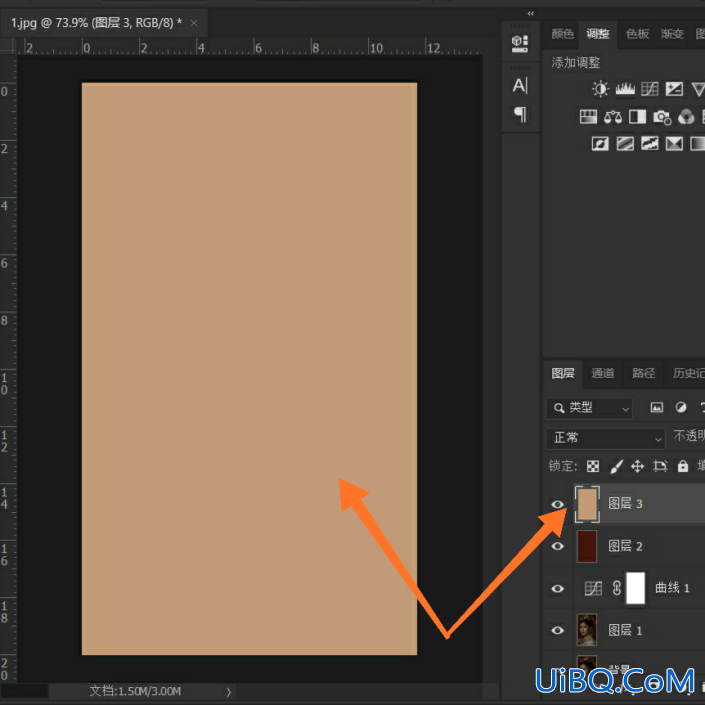Toggle pixel layer filter icon
This screenshot has height=705, width=705.
click(x=657, y=408)
